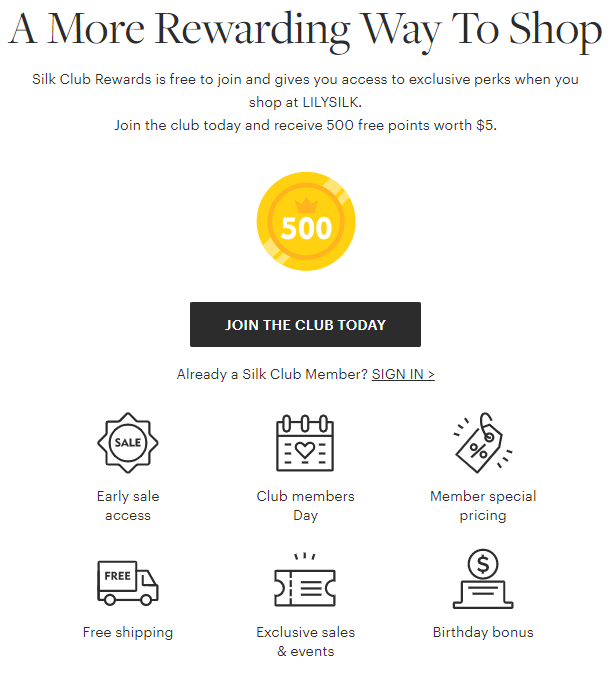
Task: Click the Early sale access label
Action: pyautogui.click(x=128, y=506)
